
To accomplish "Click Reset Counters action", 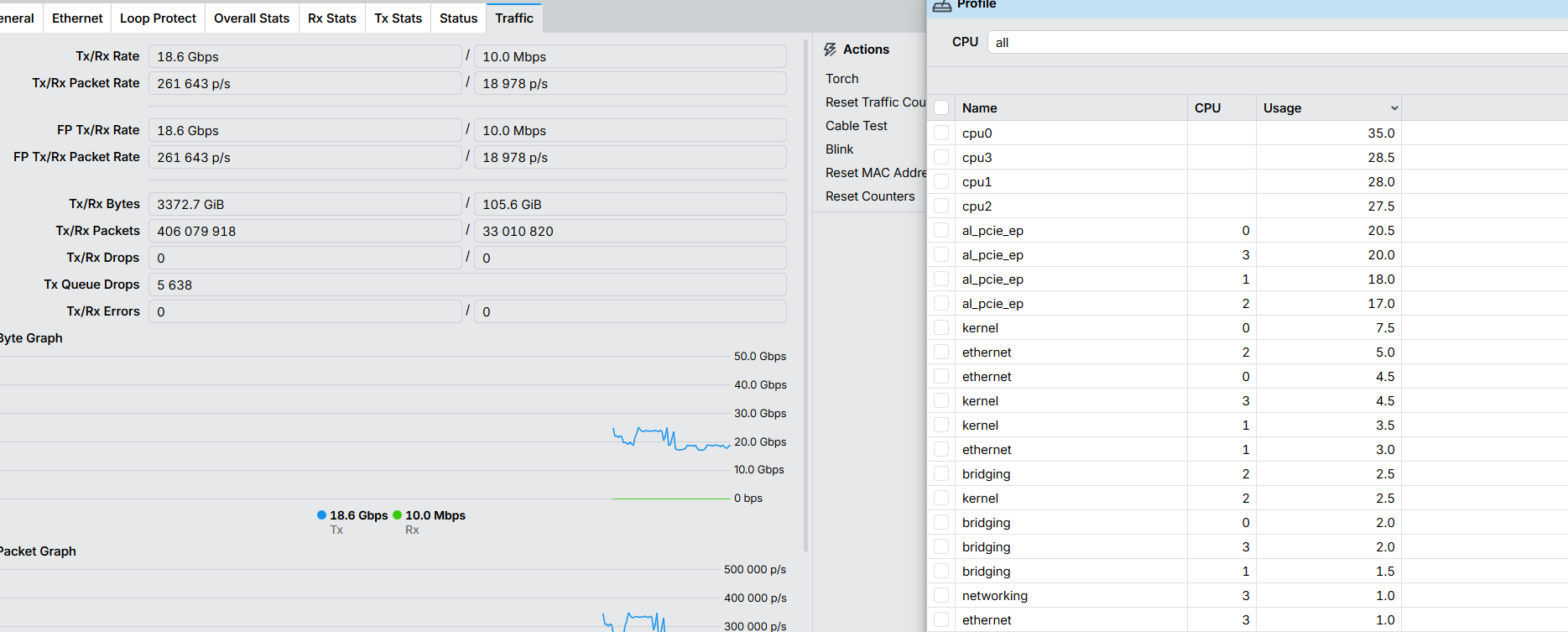I will click(x=870, y=196).
